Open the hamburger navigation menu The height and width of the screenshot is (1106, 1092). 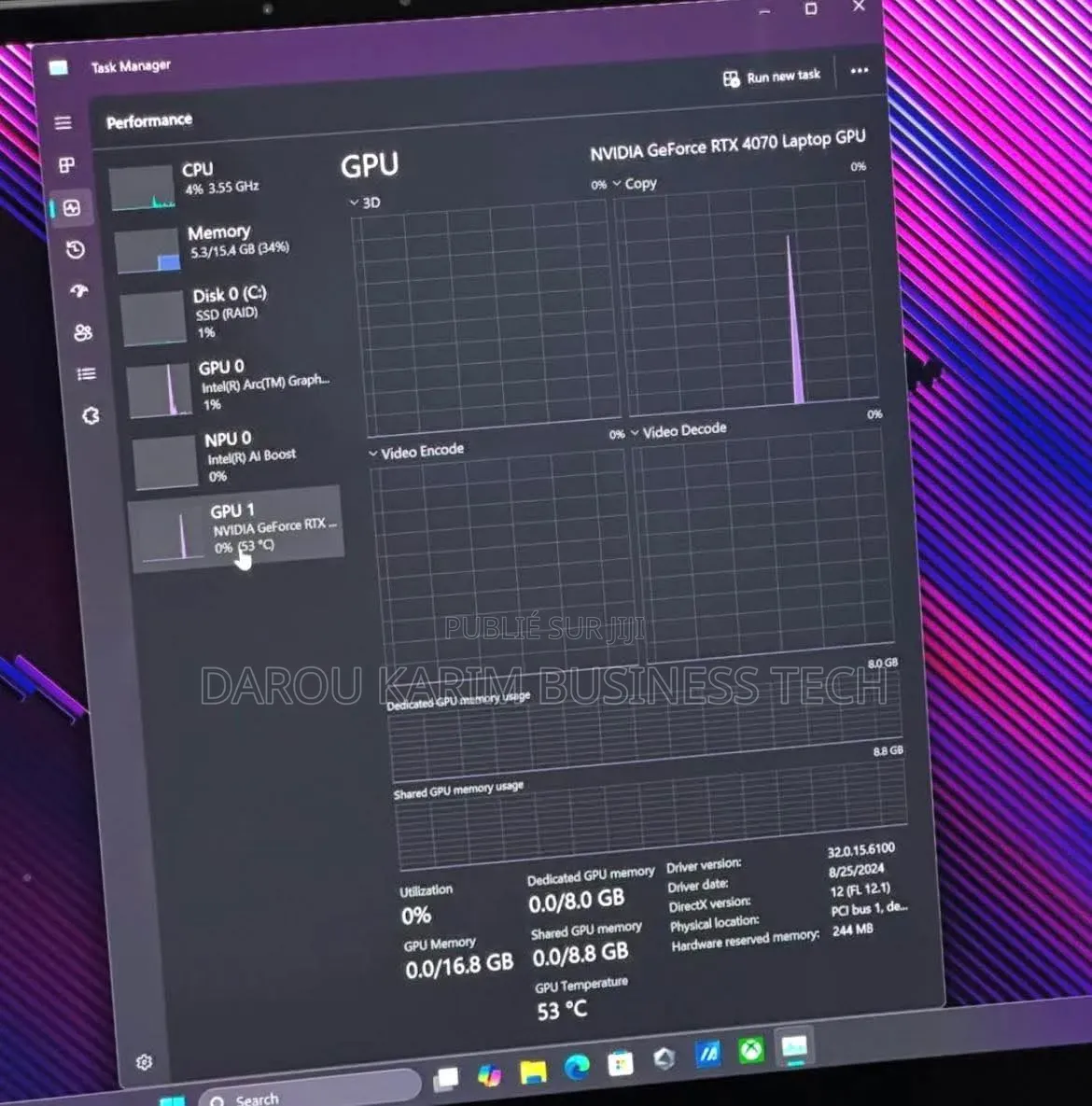tap(63, 122)
